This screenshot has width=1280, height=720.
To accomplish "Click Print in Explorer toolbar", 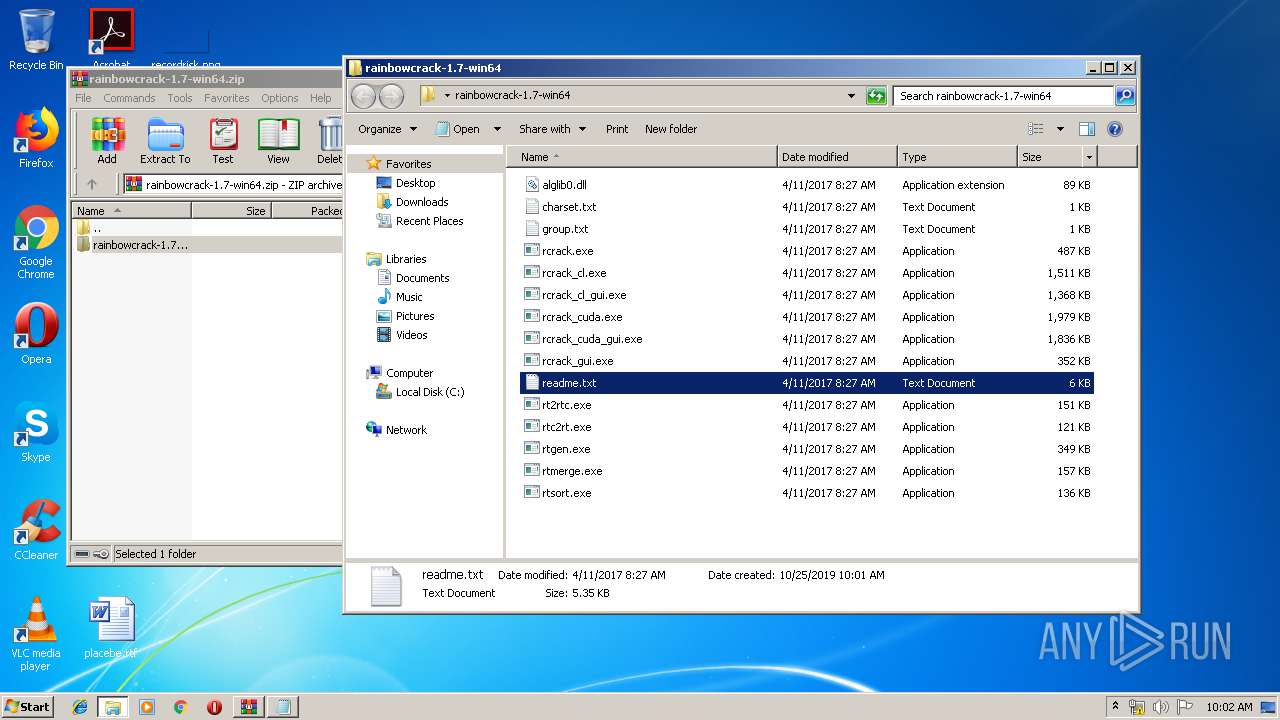I will (x=617, y=129).
